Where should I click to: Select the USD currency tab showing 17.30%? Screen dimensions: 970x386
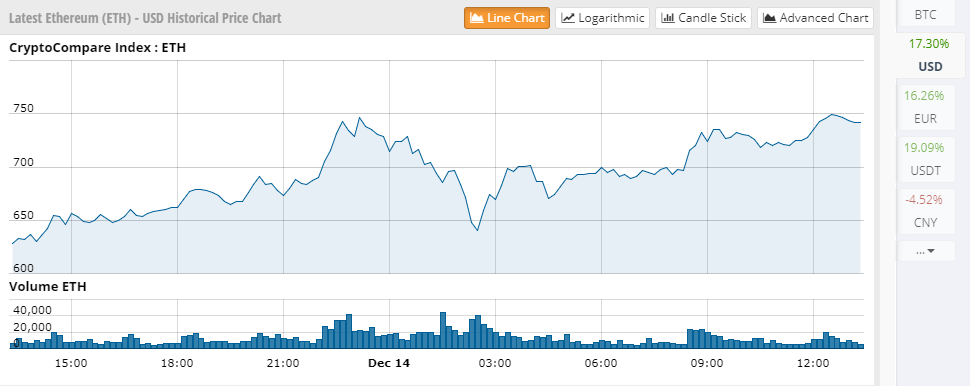pos(930,55)
